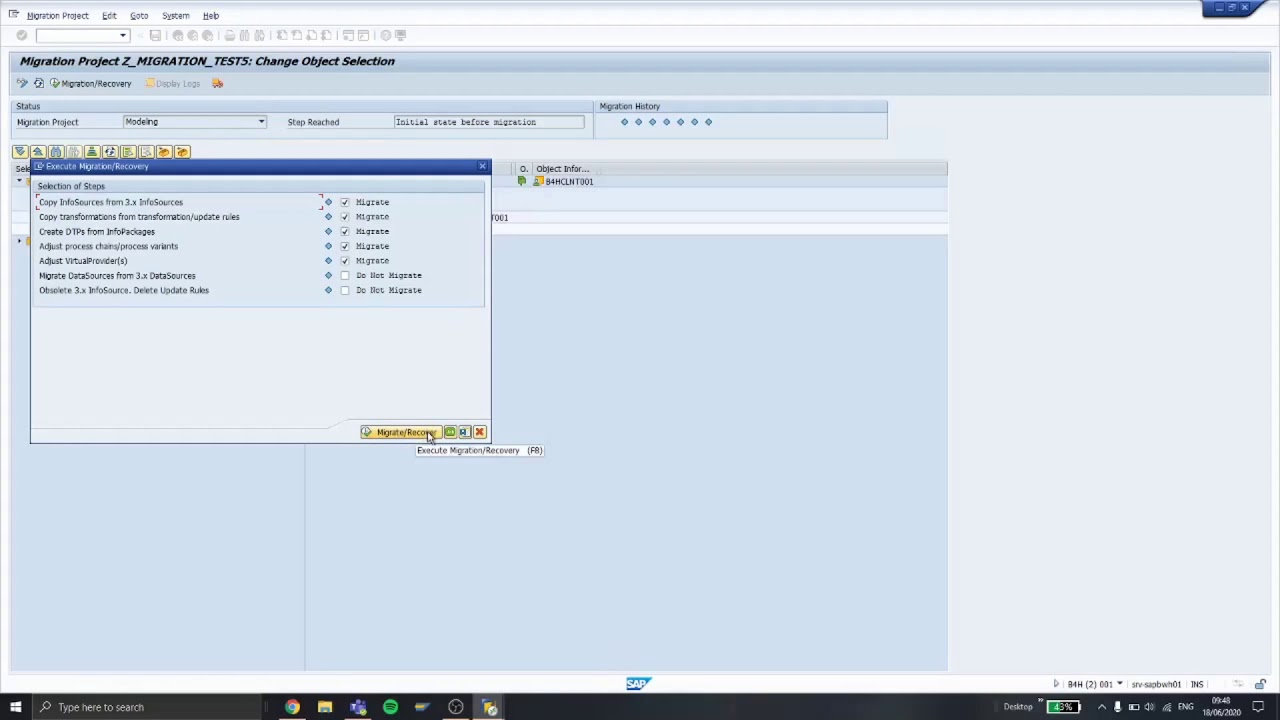Image resolution: width=1280 pixels, height=720 pixels.
Task: Click the volume speaker icon in system tray
Action: (x=1150, y=707)
